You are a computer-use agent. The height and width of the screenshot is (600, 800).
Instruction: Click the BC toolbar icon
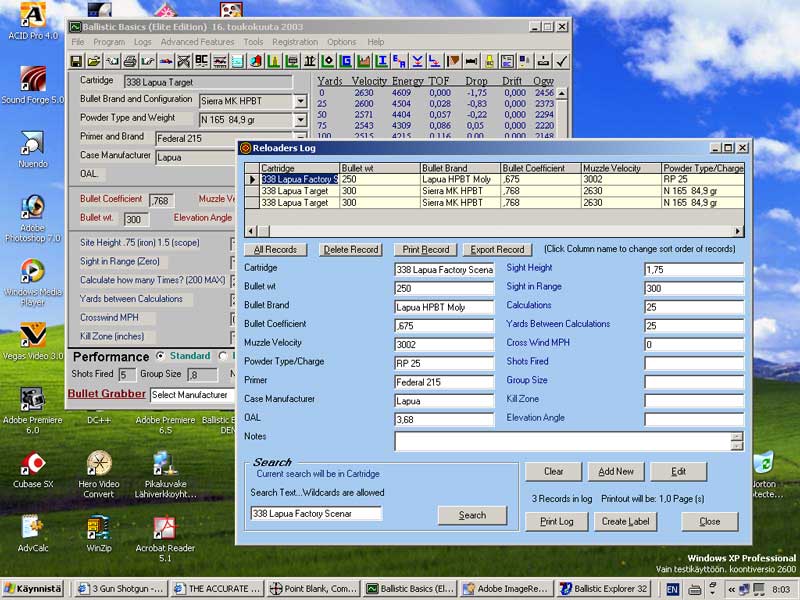[202, 61]
